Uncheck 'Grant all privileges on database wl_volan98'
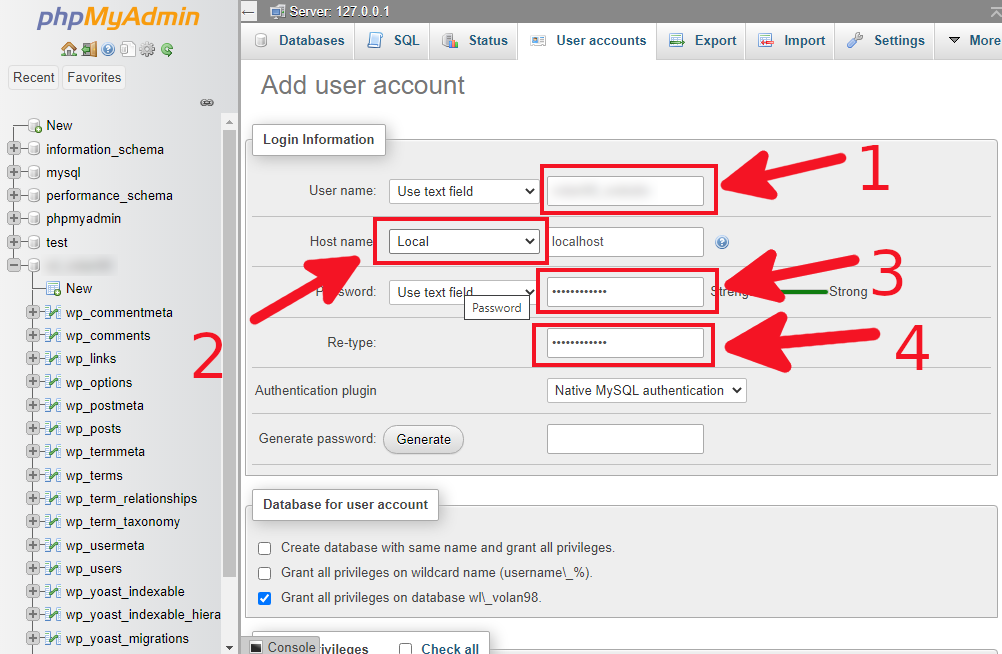Viewport: 1002px width, 654px height. point(265,599)
